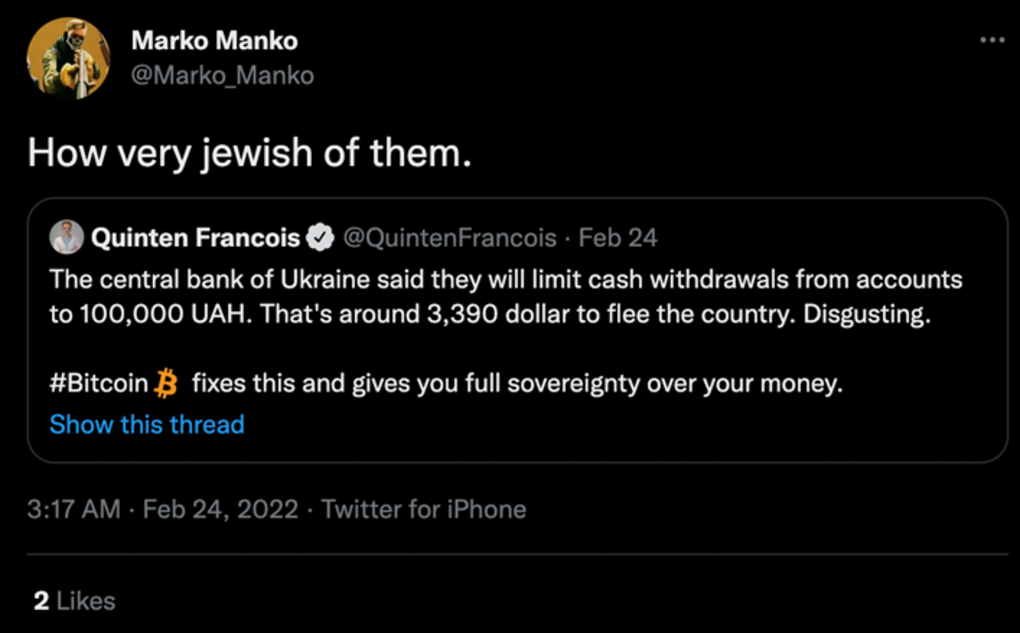Click Quinten Francois's small avatar
This screenshot has height=633, width=1020.
tap(67, 237)
